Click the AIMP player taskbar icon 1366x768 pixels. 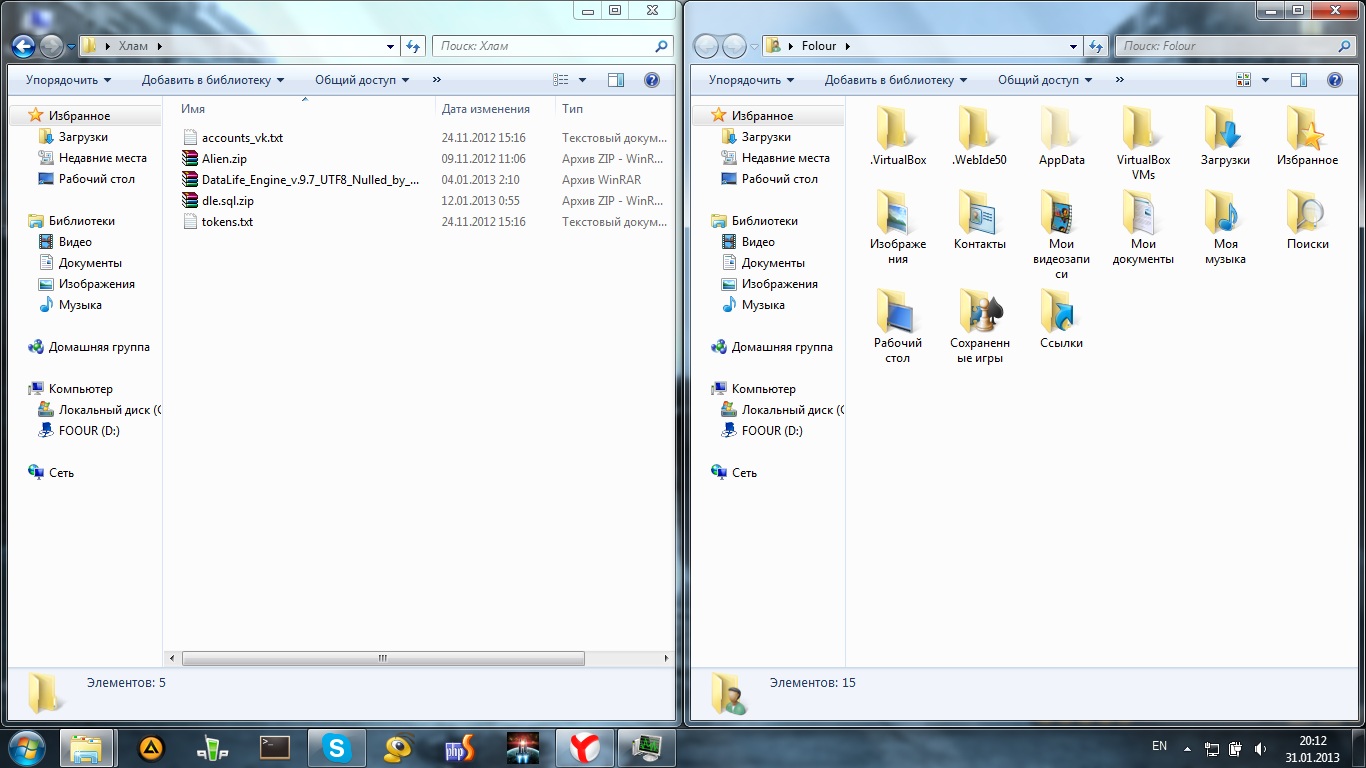[x=150, y=747]
